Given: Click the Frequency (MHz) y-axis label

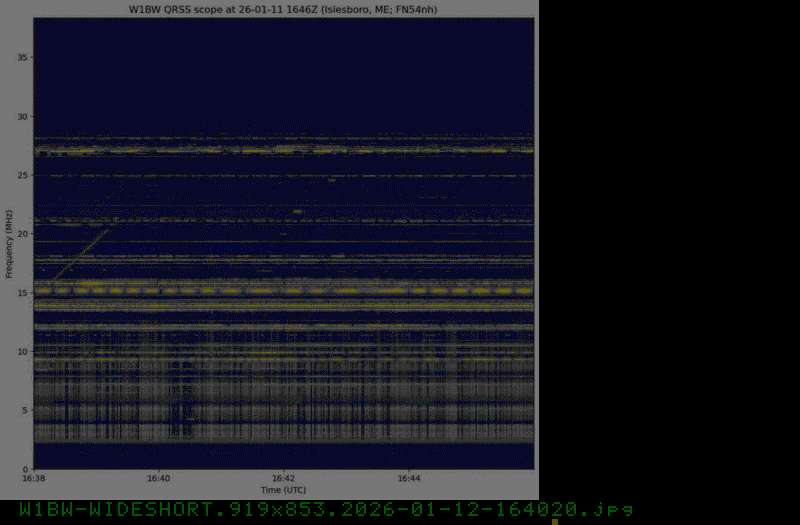Looking at the screenshot, I should pos(9,244).
